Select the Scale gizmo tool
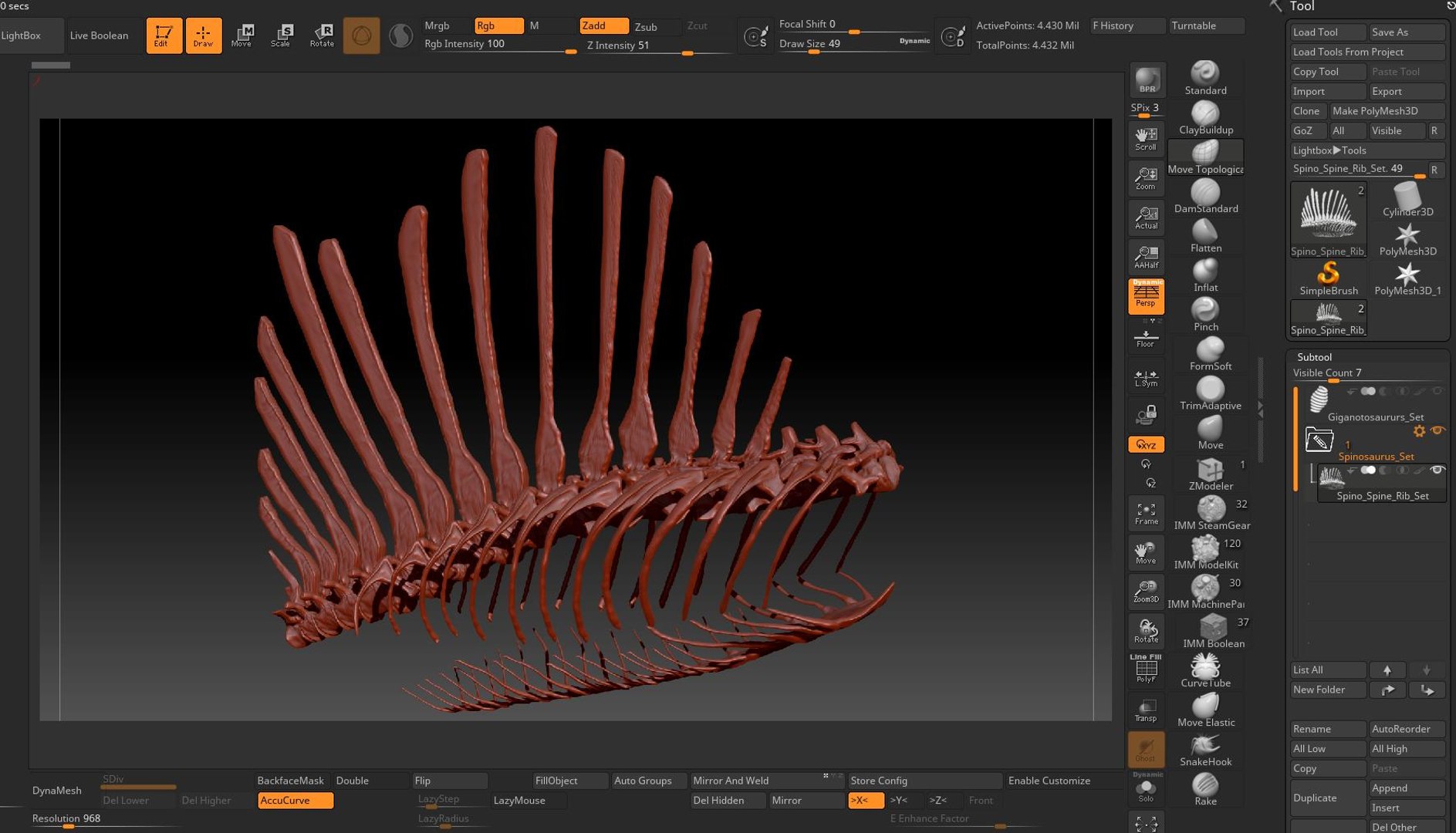The height and width of the screenshot is (833, 1456). coord(281,35)
